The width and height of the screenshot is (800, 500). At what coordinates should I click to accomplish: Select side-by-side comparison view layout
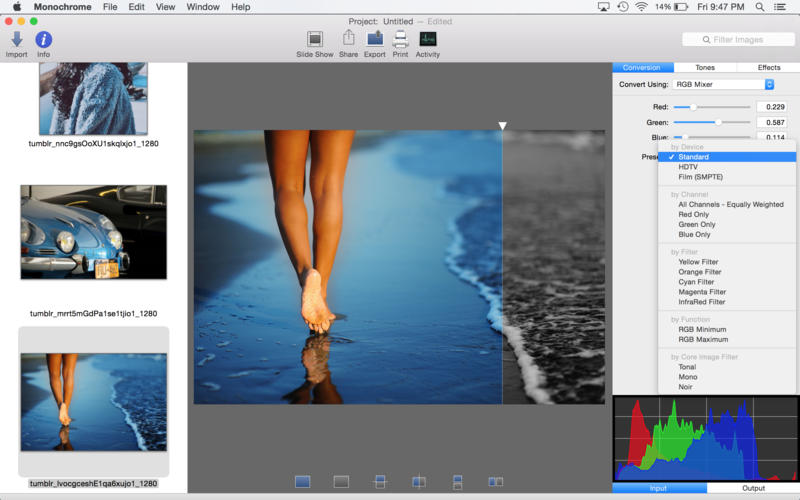coord(495,482)
